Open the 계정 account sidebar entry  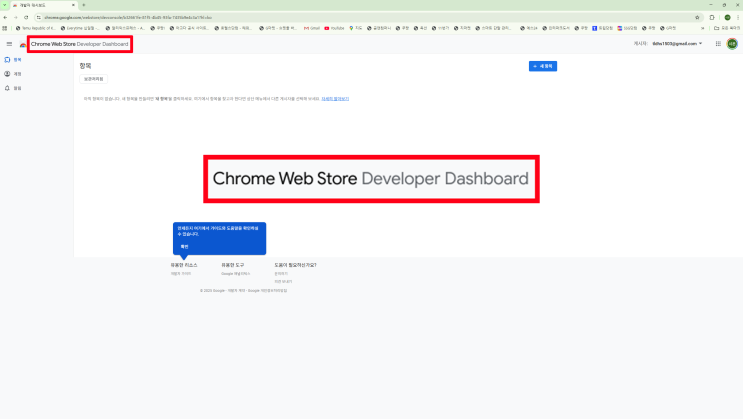(x=13, y=74)
